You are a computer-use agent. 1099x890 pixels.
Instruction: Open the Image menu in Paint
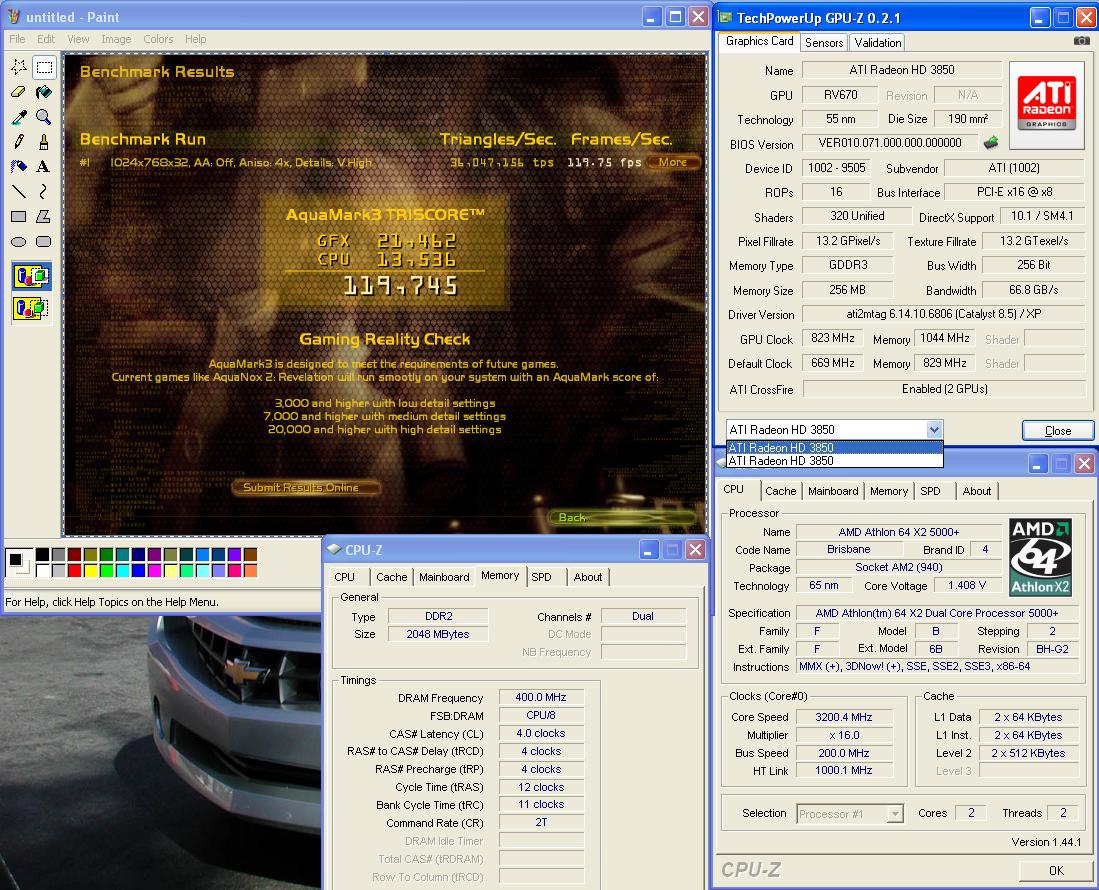116,39
